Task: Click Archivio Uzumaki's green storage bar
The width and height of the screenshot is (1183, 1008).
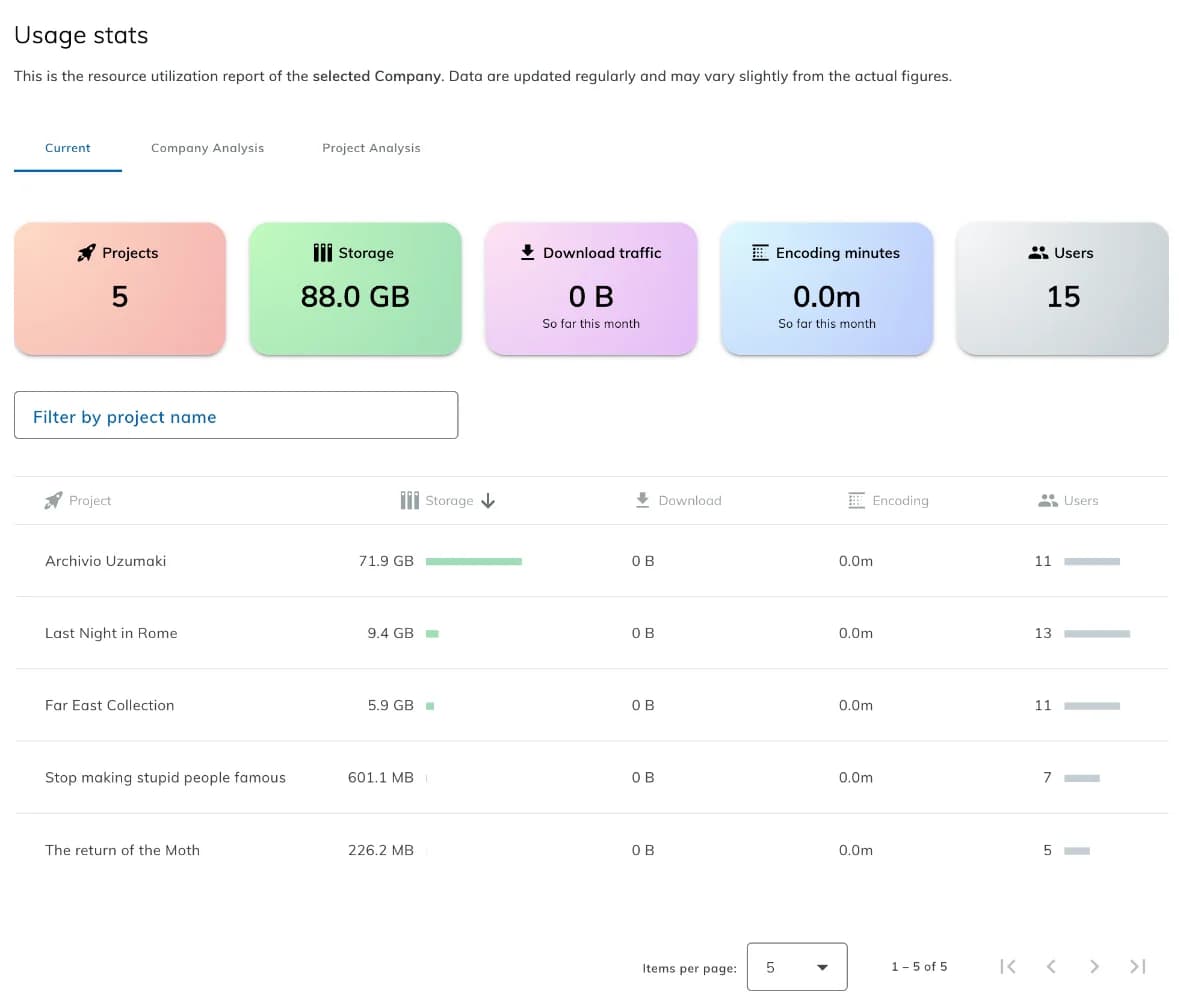Action: click(474, 561)
